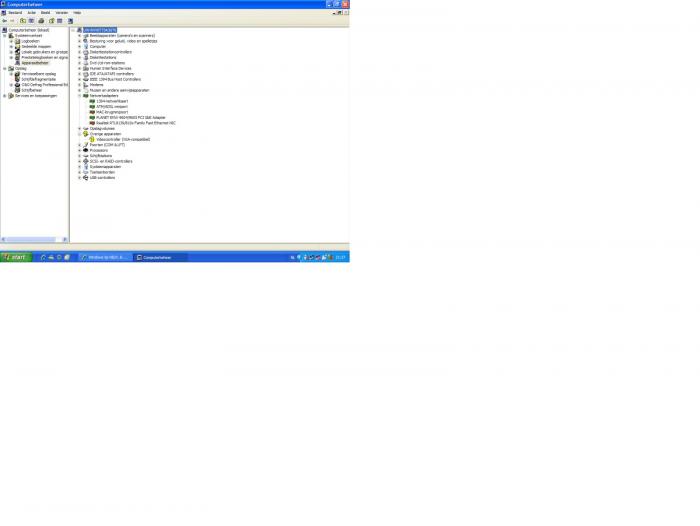Screen dimensions: 700x526
Task: Select Apparaatbeheer in left tree
Action: point(35,63)
